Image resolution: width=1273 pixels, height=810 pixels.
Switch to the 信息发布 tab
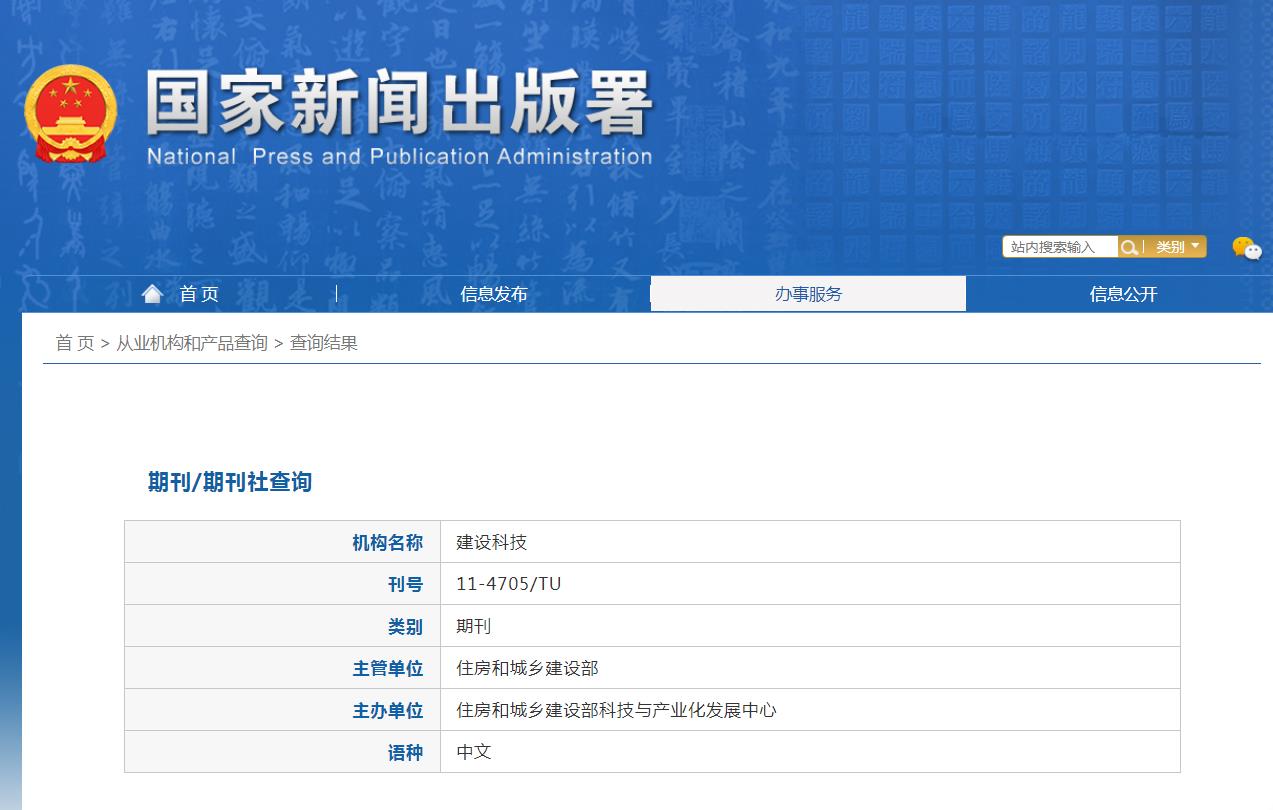(494, 293)
